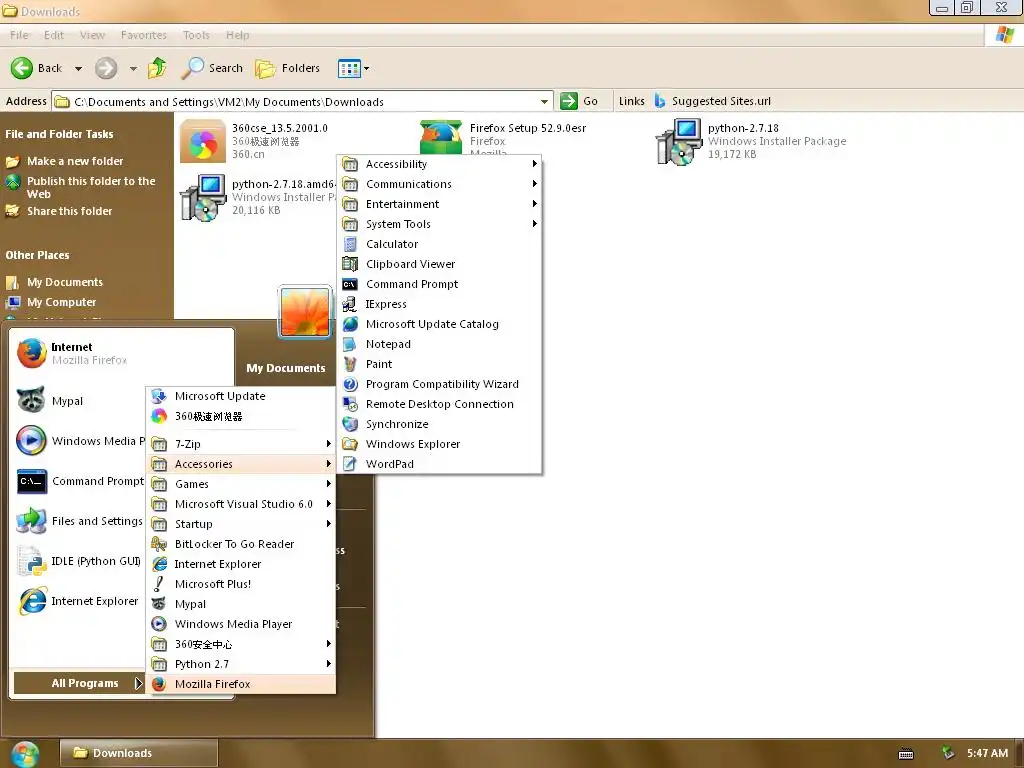Open the pinned Mypal raccoon entry in Start menu
The image size is (1024, 768).
click(78, 400)
